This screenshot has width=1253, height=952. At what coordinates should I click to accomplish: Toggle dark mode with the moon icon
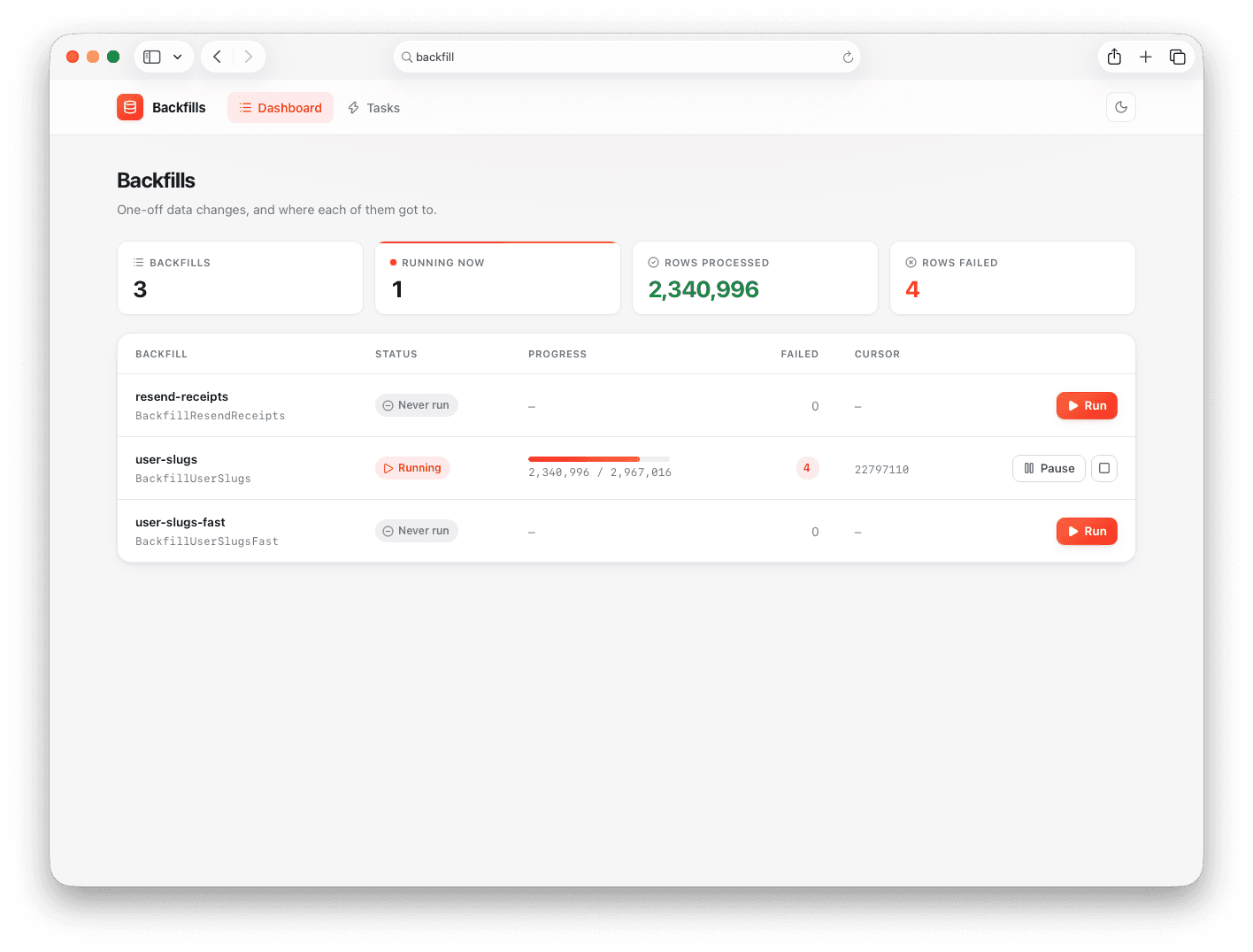[x=1121, y=107]
